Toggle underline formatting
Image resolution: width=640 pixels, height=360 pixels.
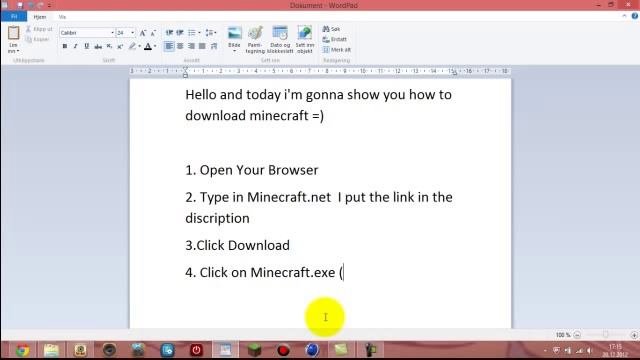click(87, 47)
